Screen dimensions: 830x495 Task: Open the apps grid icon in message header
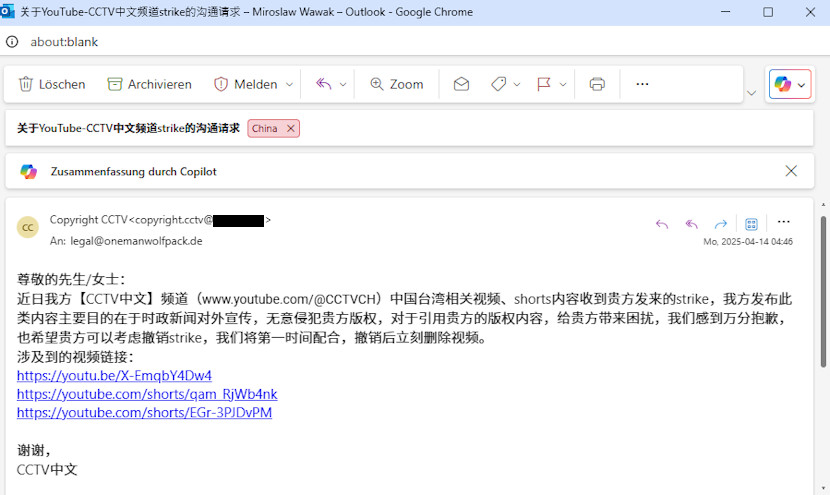[751, 224]
